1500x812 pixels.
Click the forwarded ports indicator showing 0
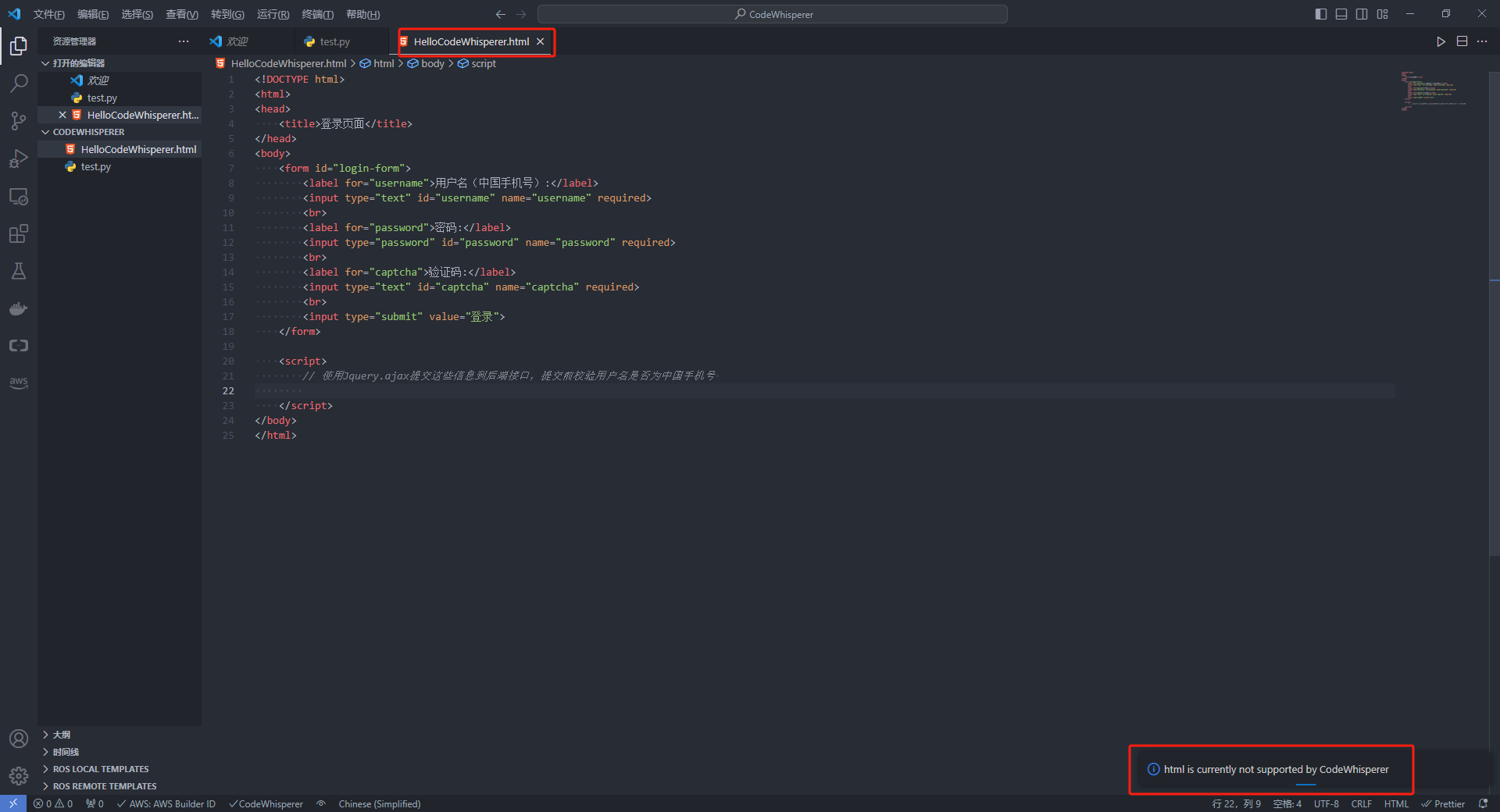click(95, 803)
